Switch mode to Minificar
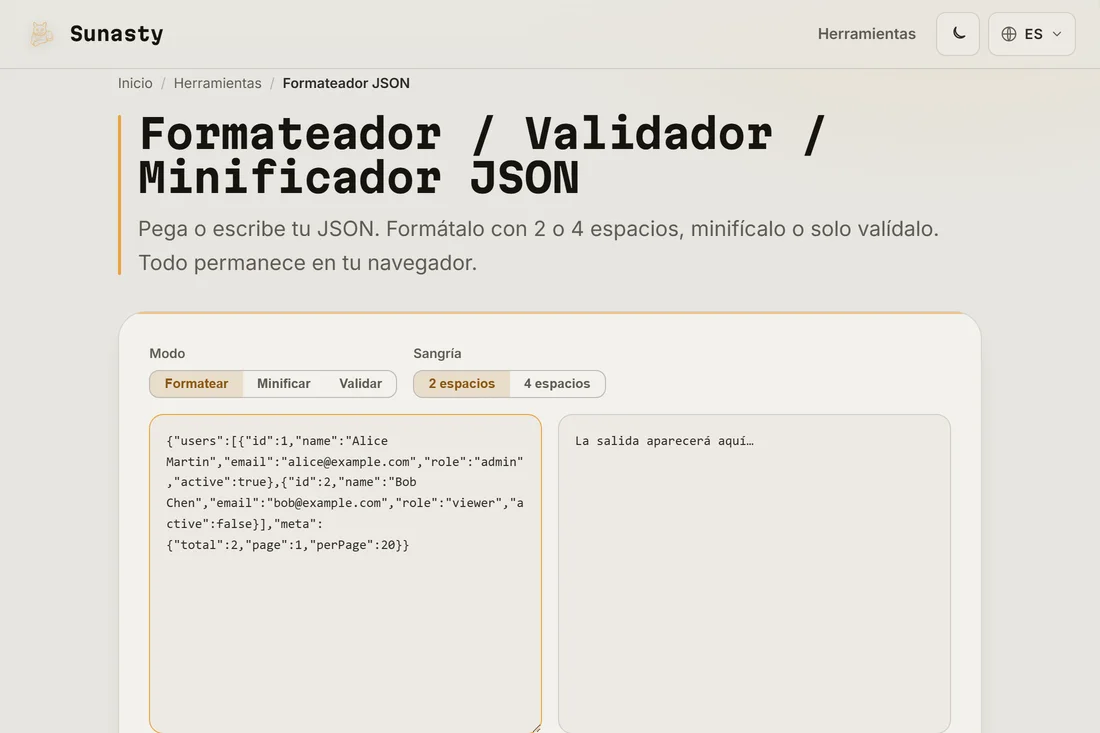The height and width of the screenshot is (733, 1100). (x=283, y=384)
